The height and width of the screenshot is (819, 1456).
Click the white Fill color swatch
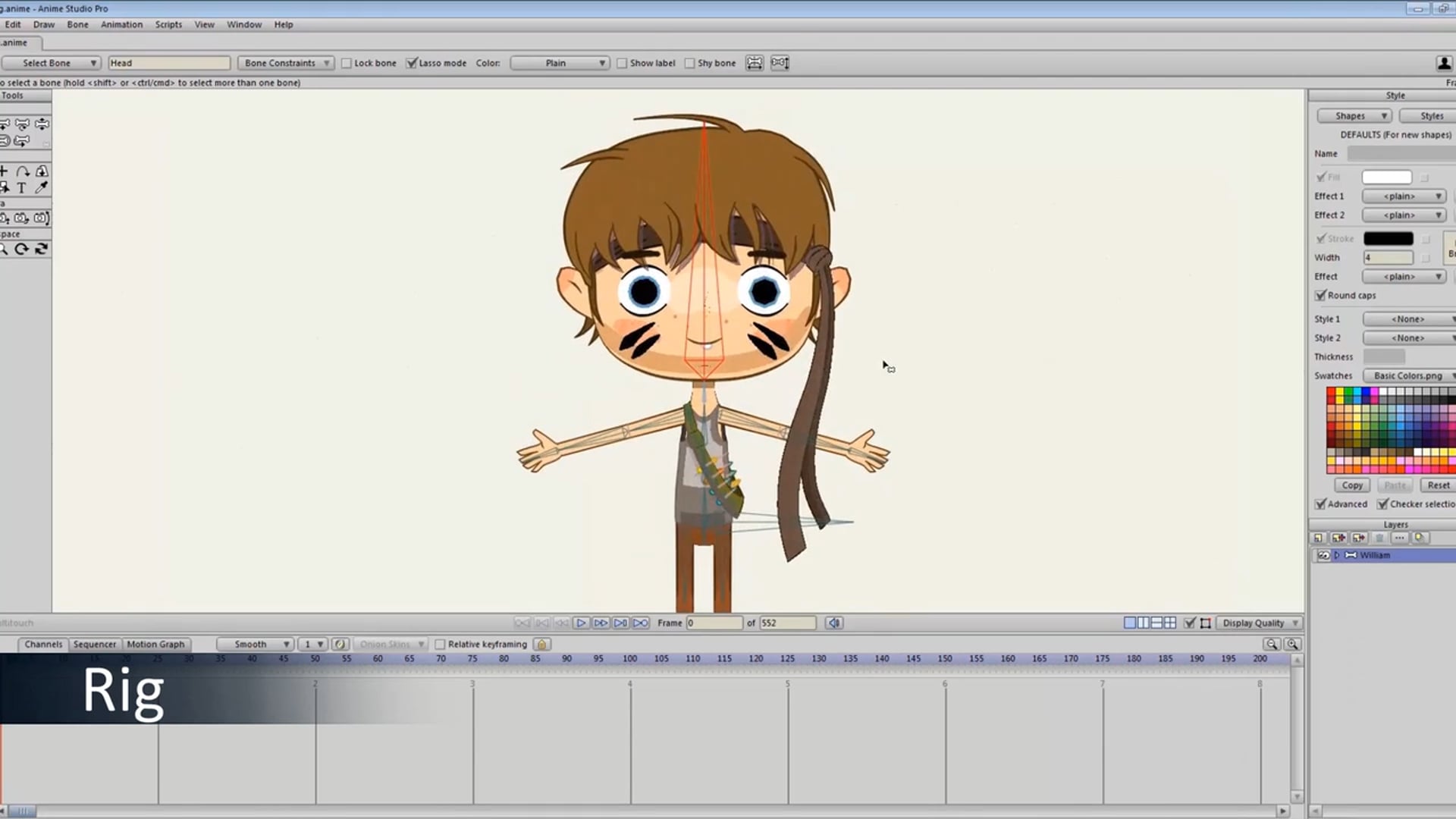pos(1387,177)
